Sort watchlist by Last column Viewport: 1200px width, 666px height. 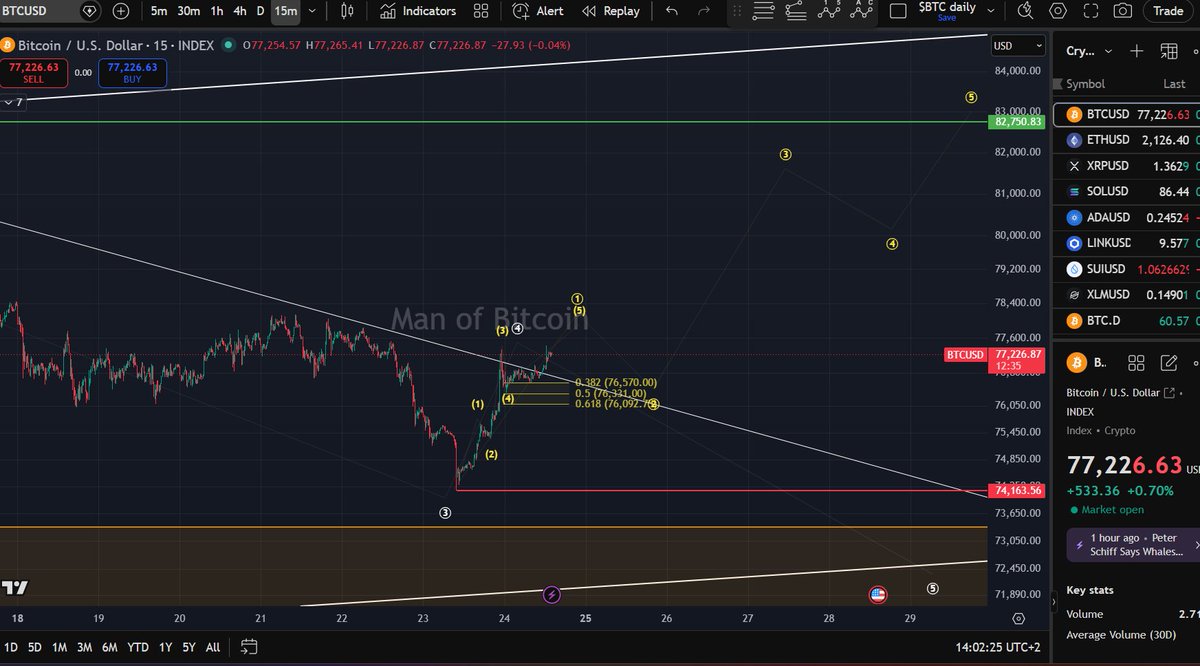tap(1174, 85)
